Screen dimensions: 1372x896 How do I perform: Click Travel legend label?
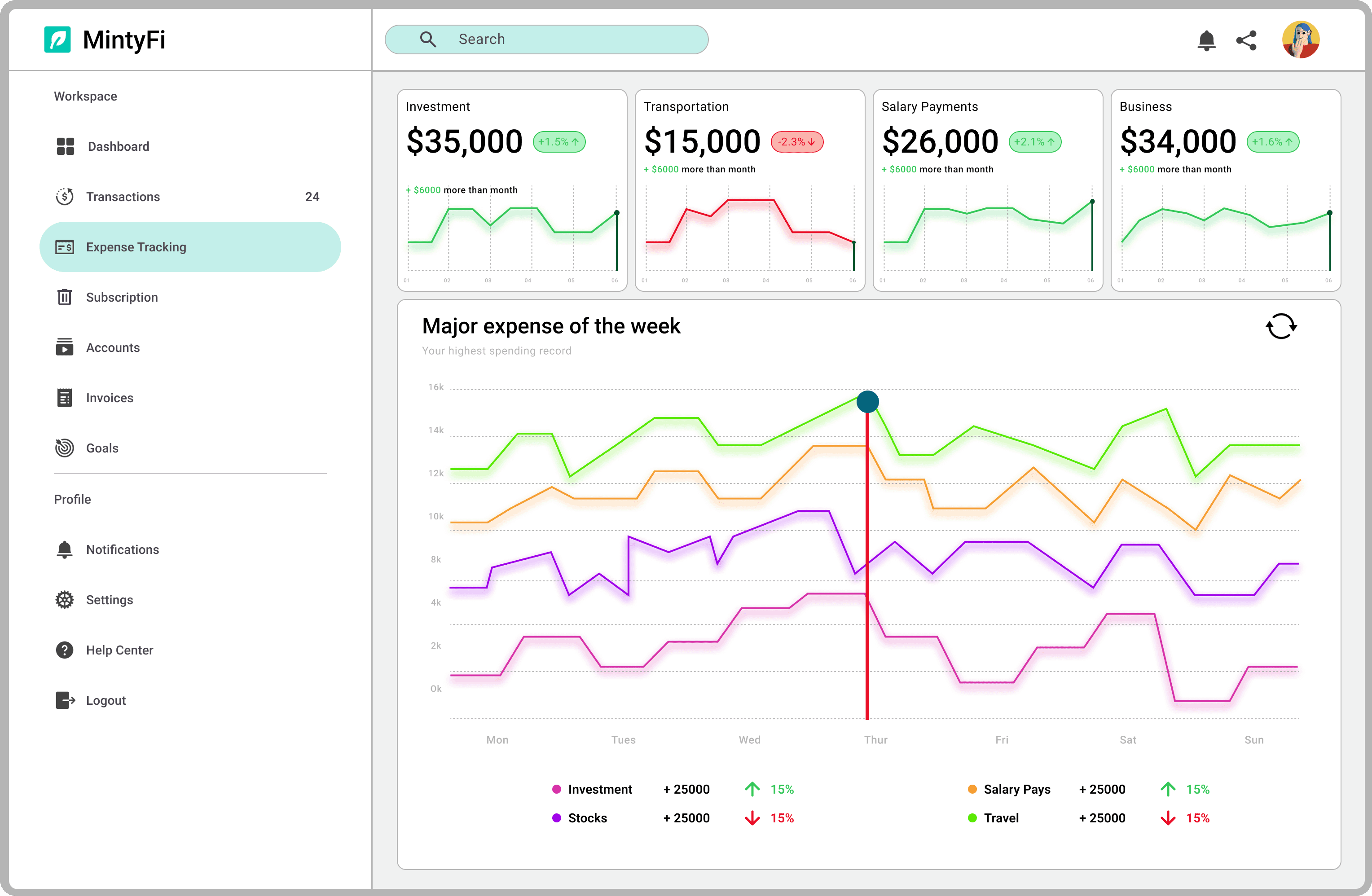click(x=1001, y=817)
